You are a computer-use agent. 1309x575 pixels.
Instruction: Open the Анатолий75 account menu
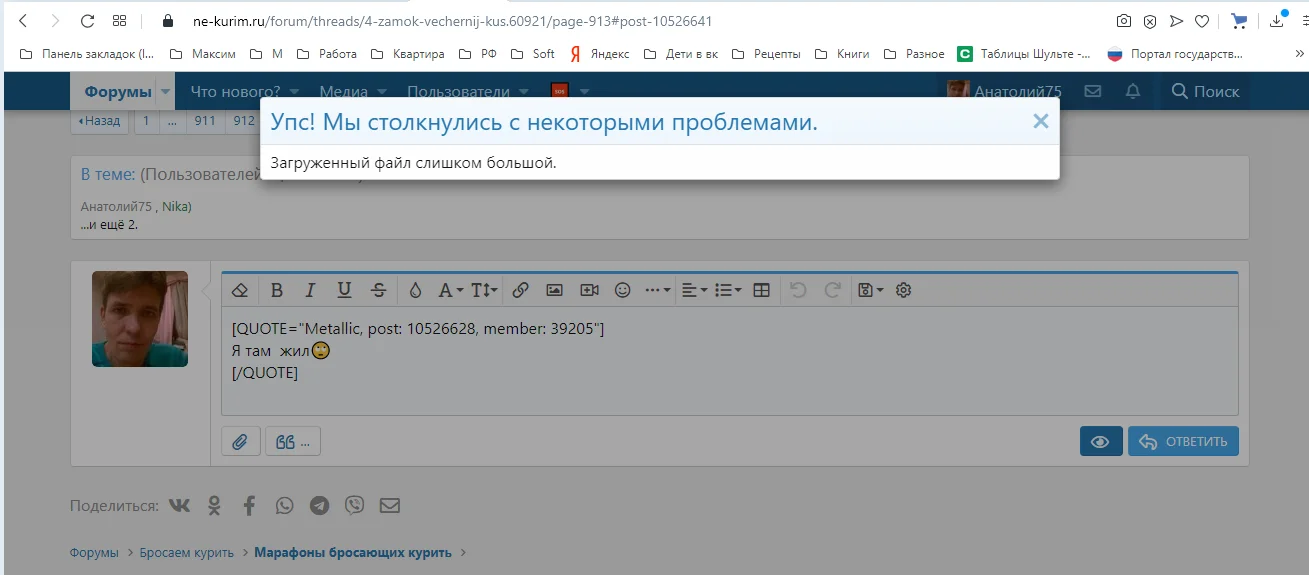(x=1005, y=91)
